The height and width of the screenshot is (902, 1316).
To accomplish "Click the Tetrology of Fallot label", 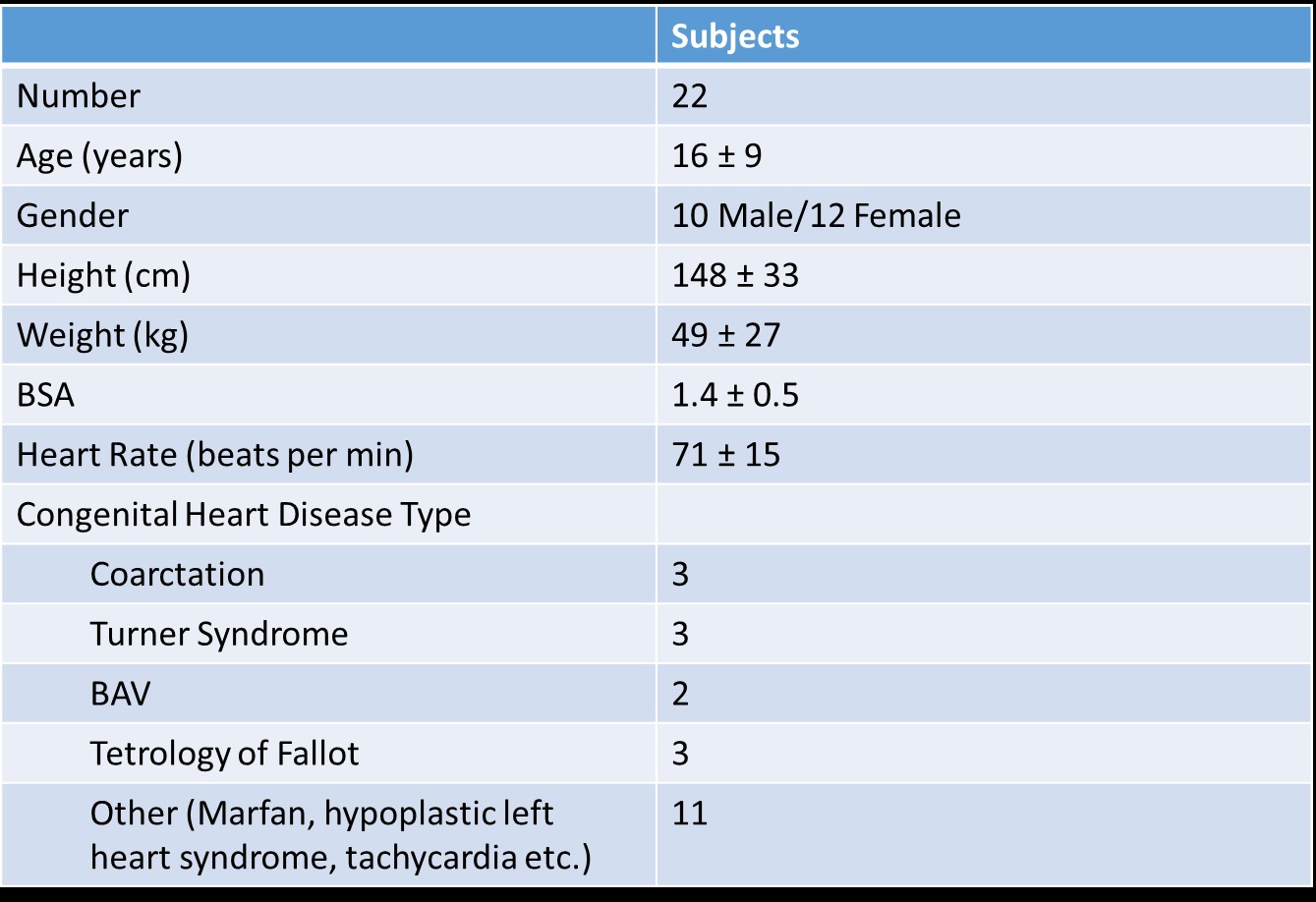I will tap(224, 755).
